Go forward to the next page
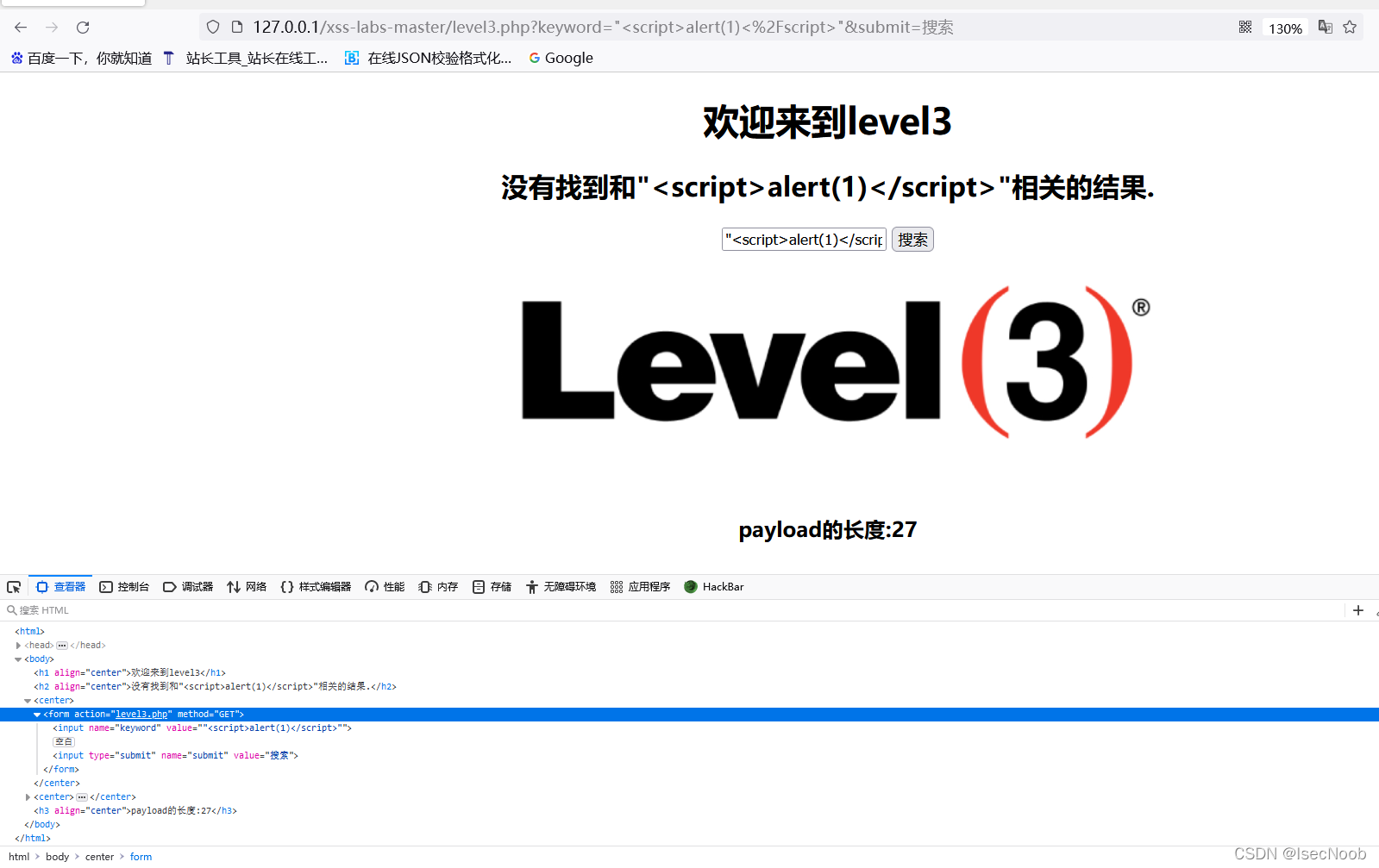Screen dimensions: 1379x868 point(52,28)
